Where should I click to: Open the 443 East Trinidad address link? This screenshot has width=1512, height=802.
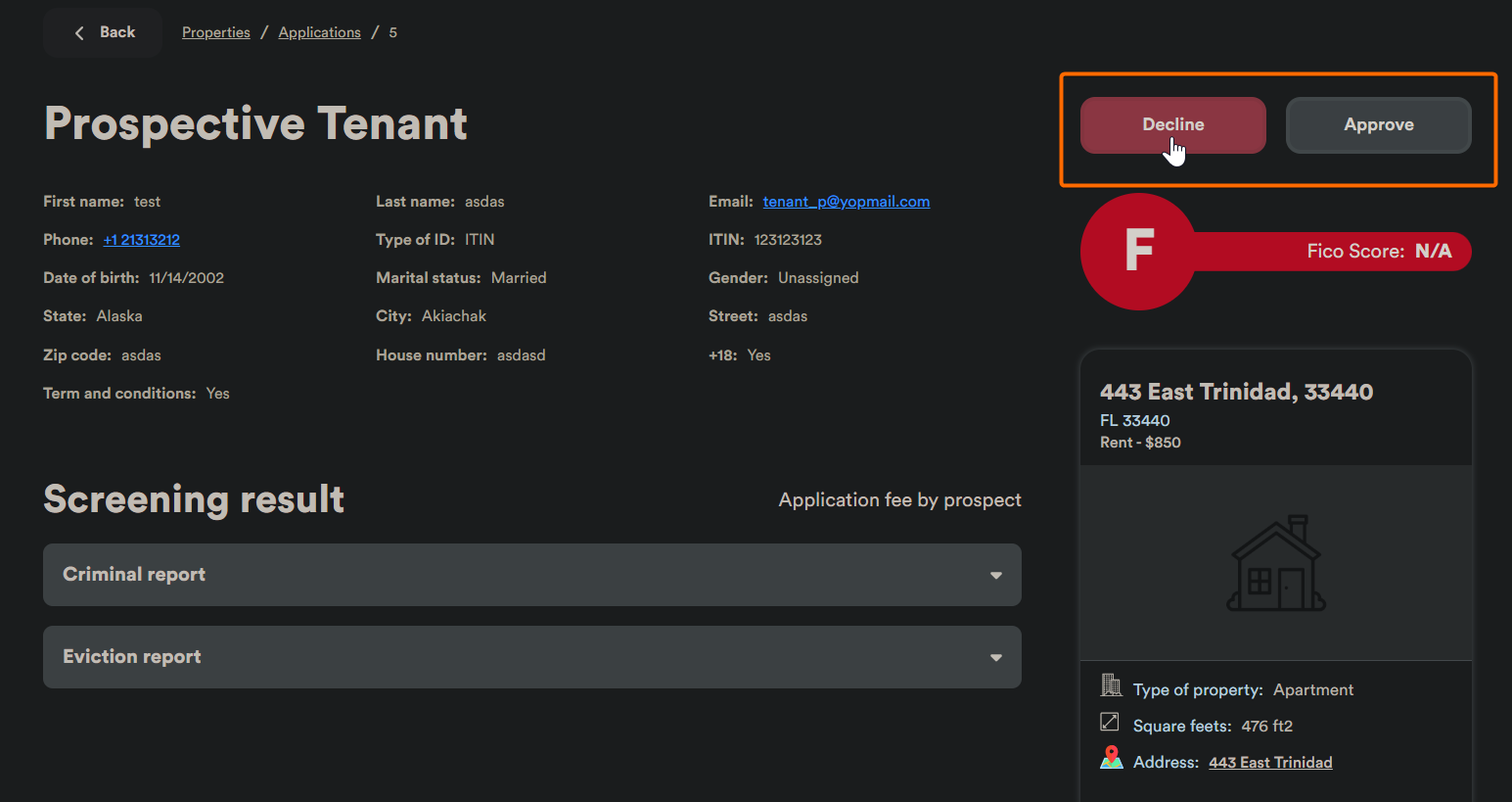tap(1270, 763)
